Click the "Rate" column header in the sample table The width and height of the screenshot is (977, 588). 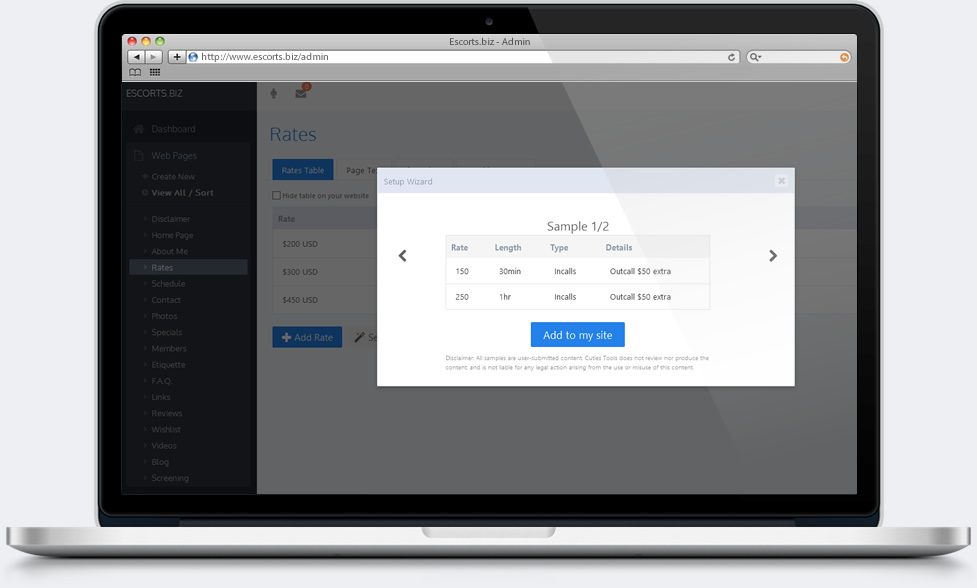459,247
